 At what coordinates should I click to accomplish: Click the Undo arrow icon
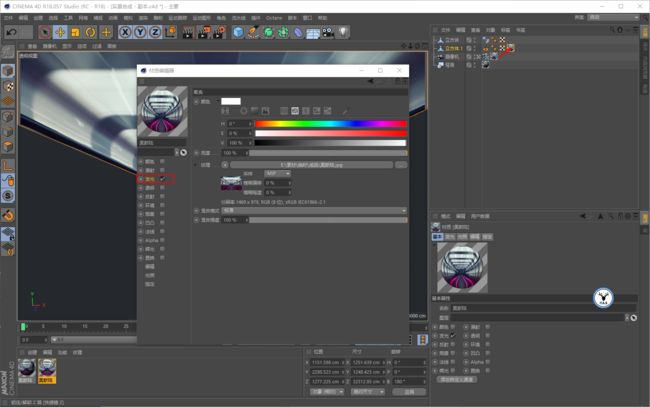tap(12, 32)
